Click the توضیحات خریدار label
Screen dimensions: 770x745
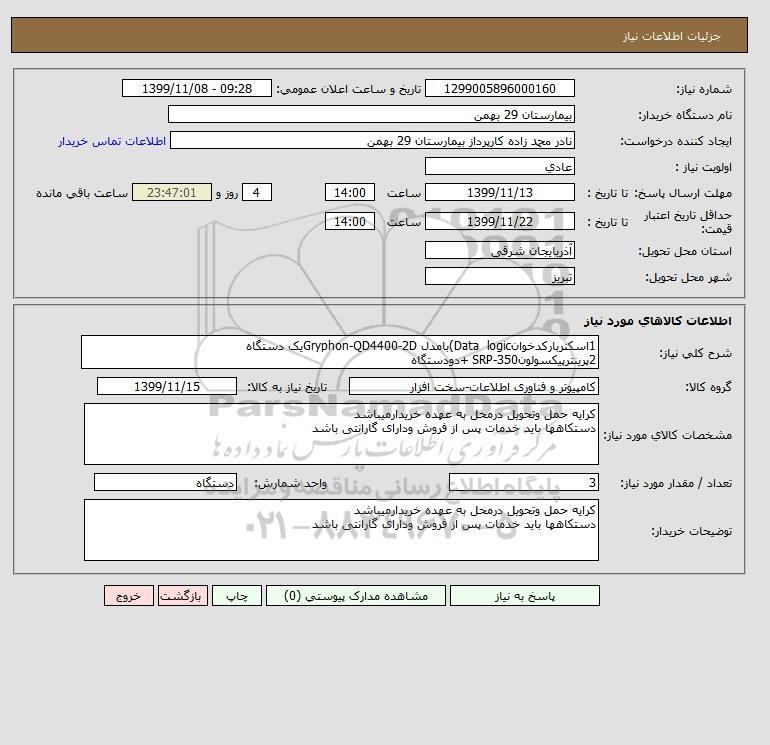point(691,531)
